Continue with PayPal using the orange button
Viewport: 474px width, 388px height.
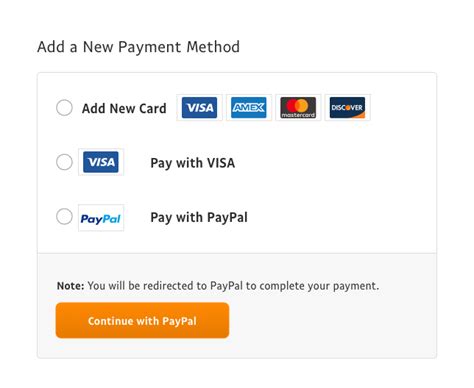click(142, 320)
